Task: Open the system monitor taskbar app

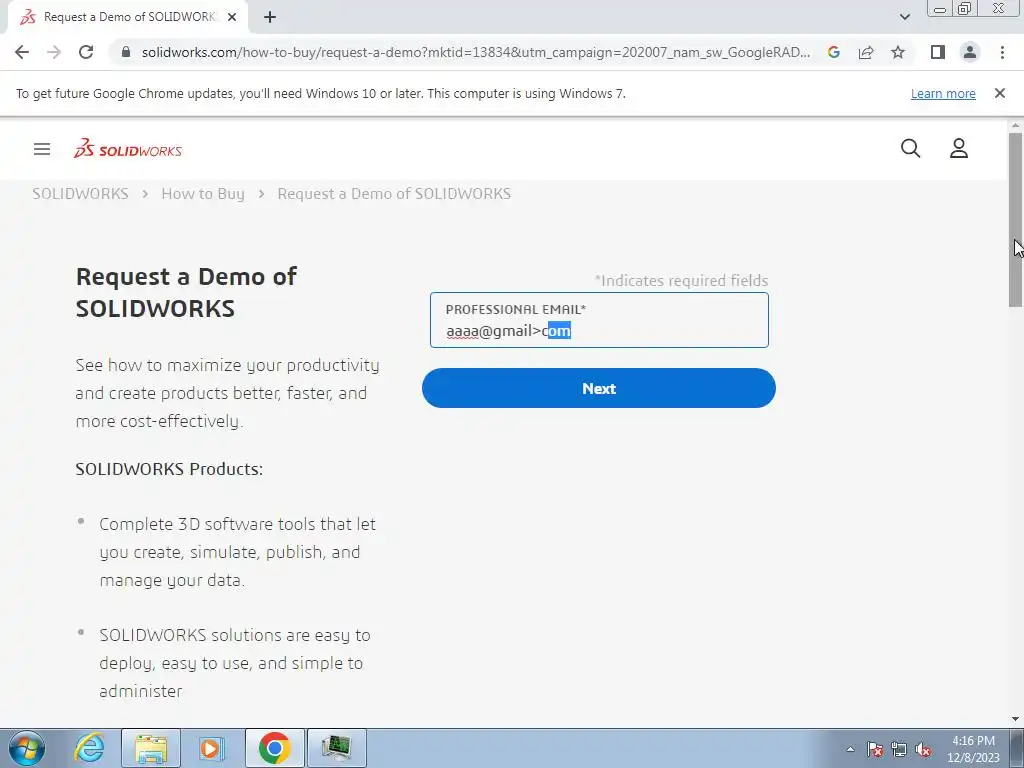Action: pyautogui.click(x=336, y=748)
